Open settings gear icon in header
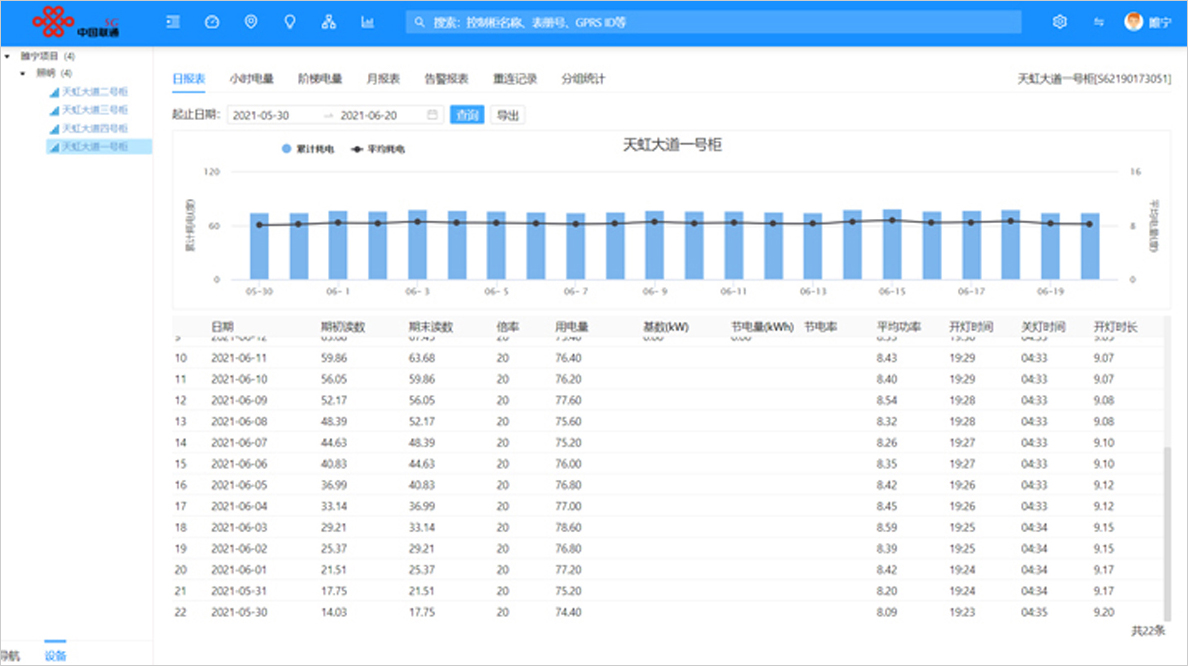 1060,22
